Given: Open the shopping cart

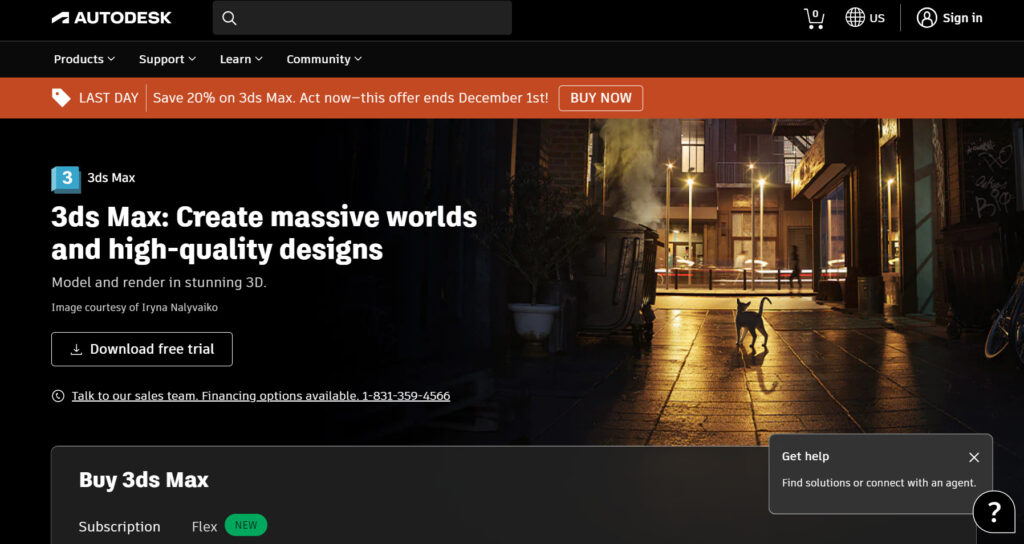Looking at the screenshot, I should point(814,18).
